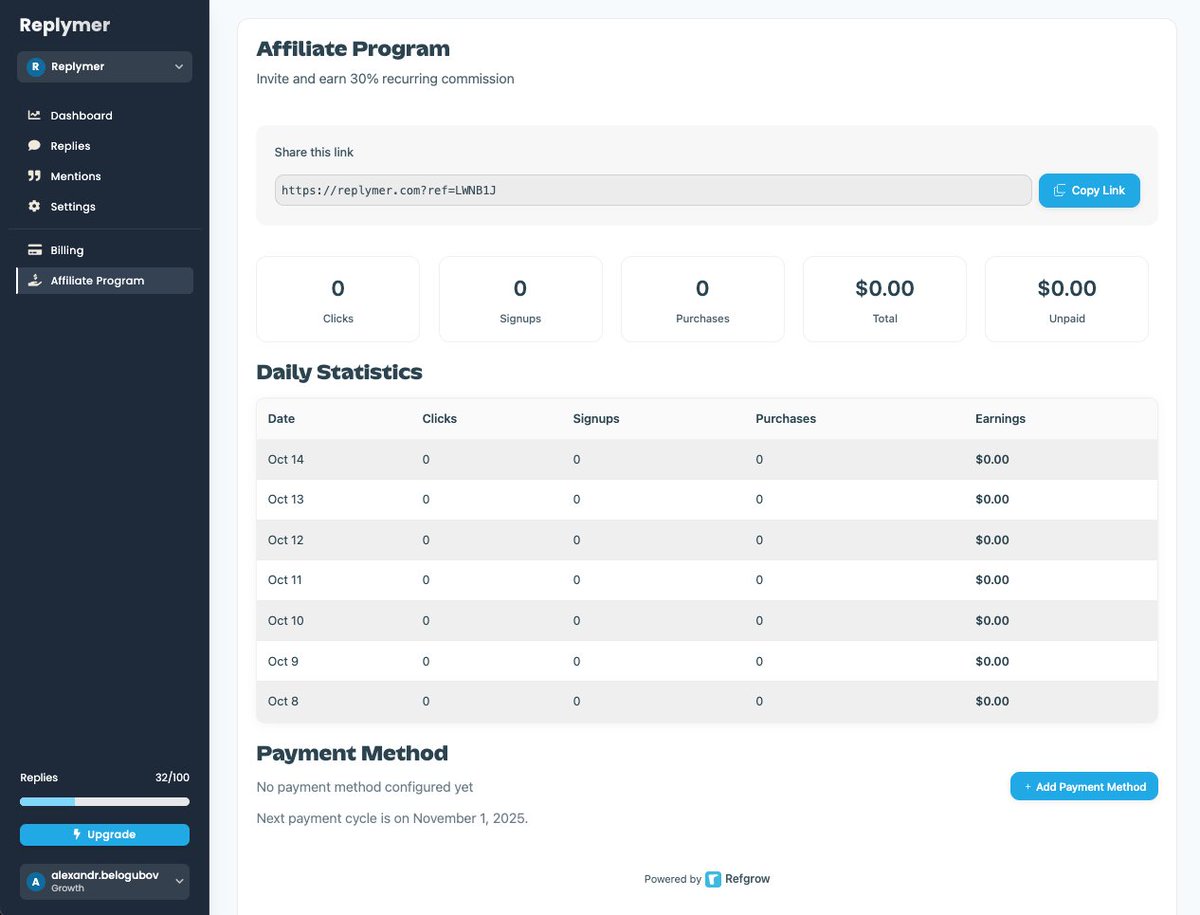Click the Replies usage progress bar
Viewport: 1200px width, 915px height.
104,801
